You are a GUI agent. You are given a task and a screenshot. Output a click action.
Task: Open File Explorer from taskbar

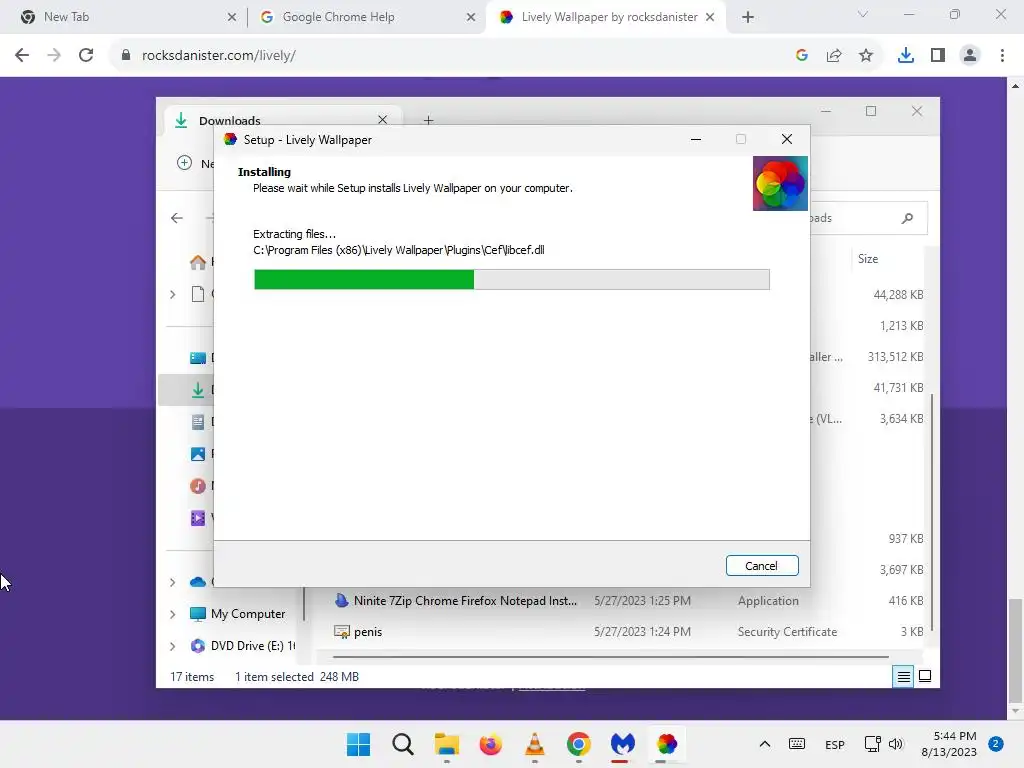[447, 744]
